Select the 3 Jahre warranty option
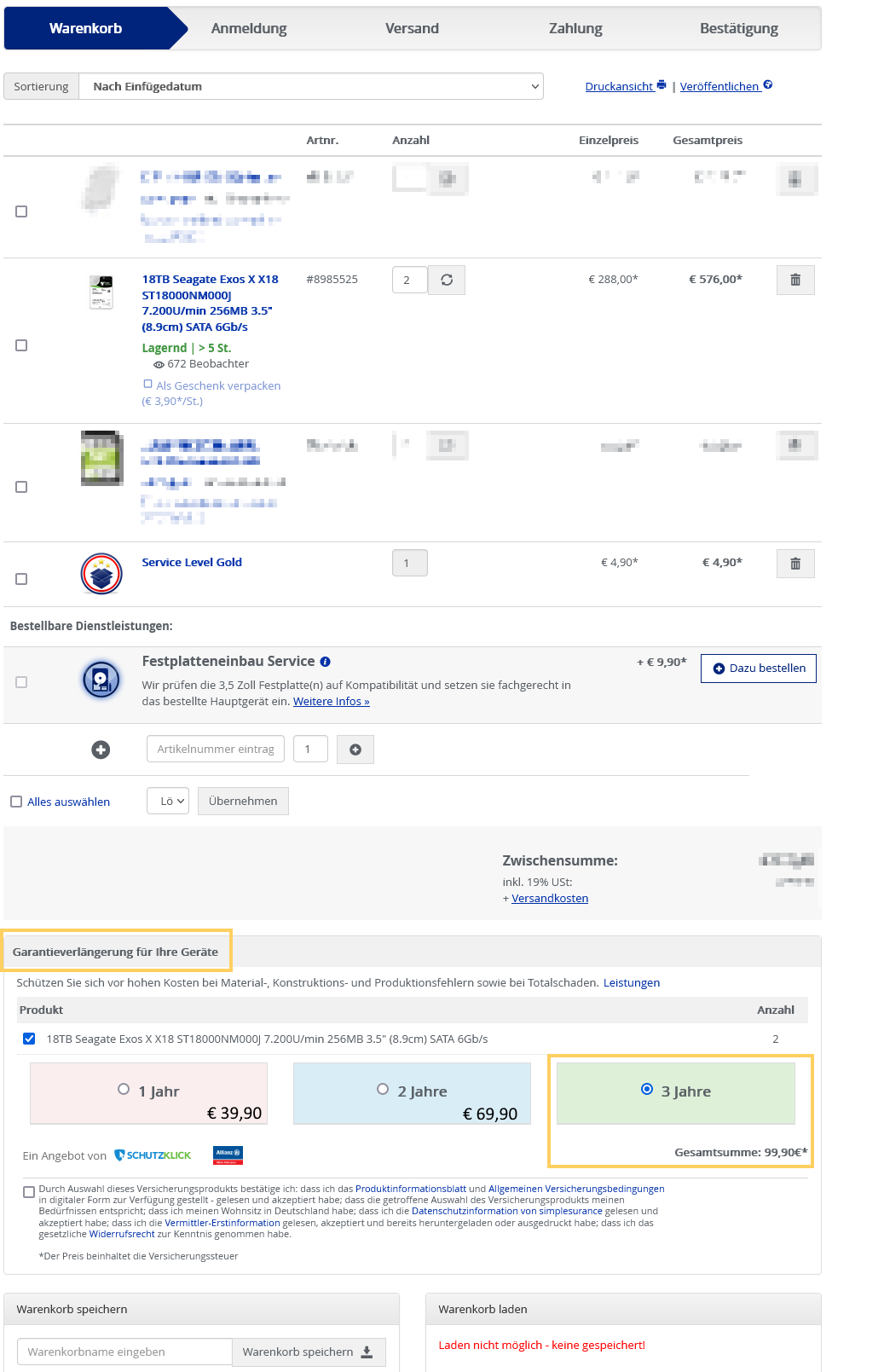 647,1089
